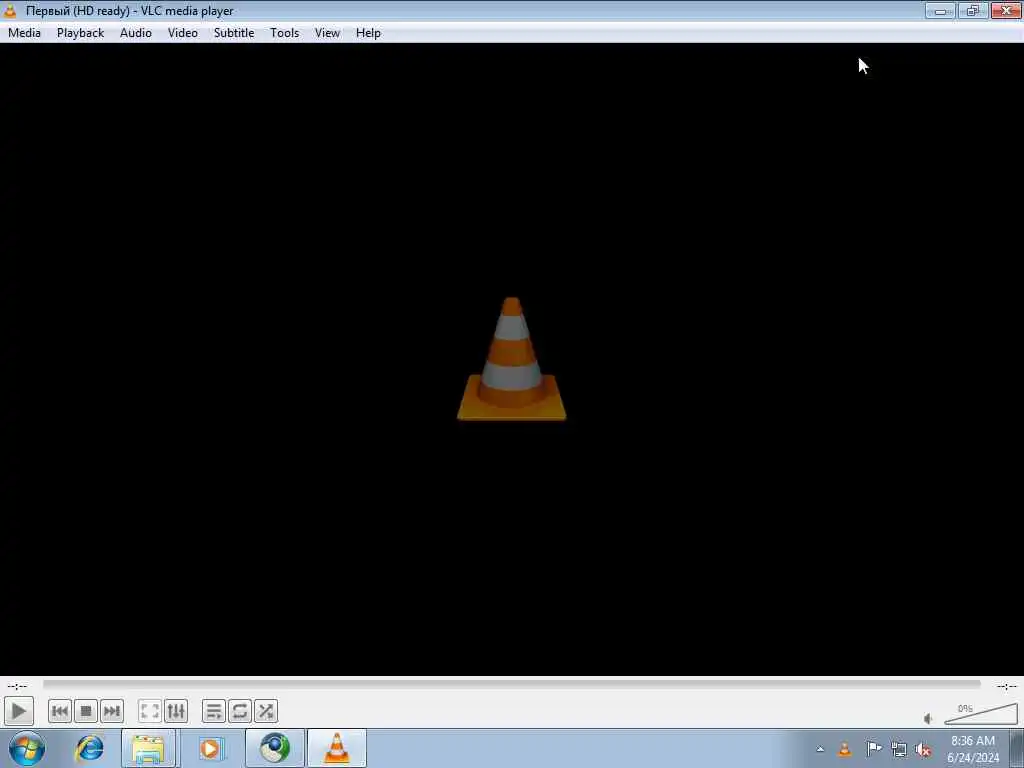Toggle loop repeat mode
Image resolution: width=1024 pixels, height=768 pixels.
click(240, 711)
